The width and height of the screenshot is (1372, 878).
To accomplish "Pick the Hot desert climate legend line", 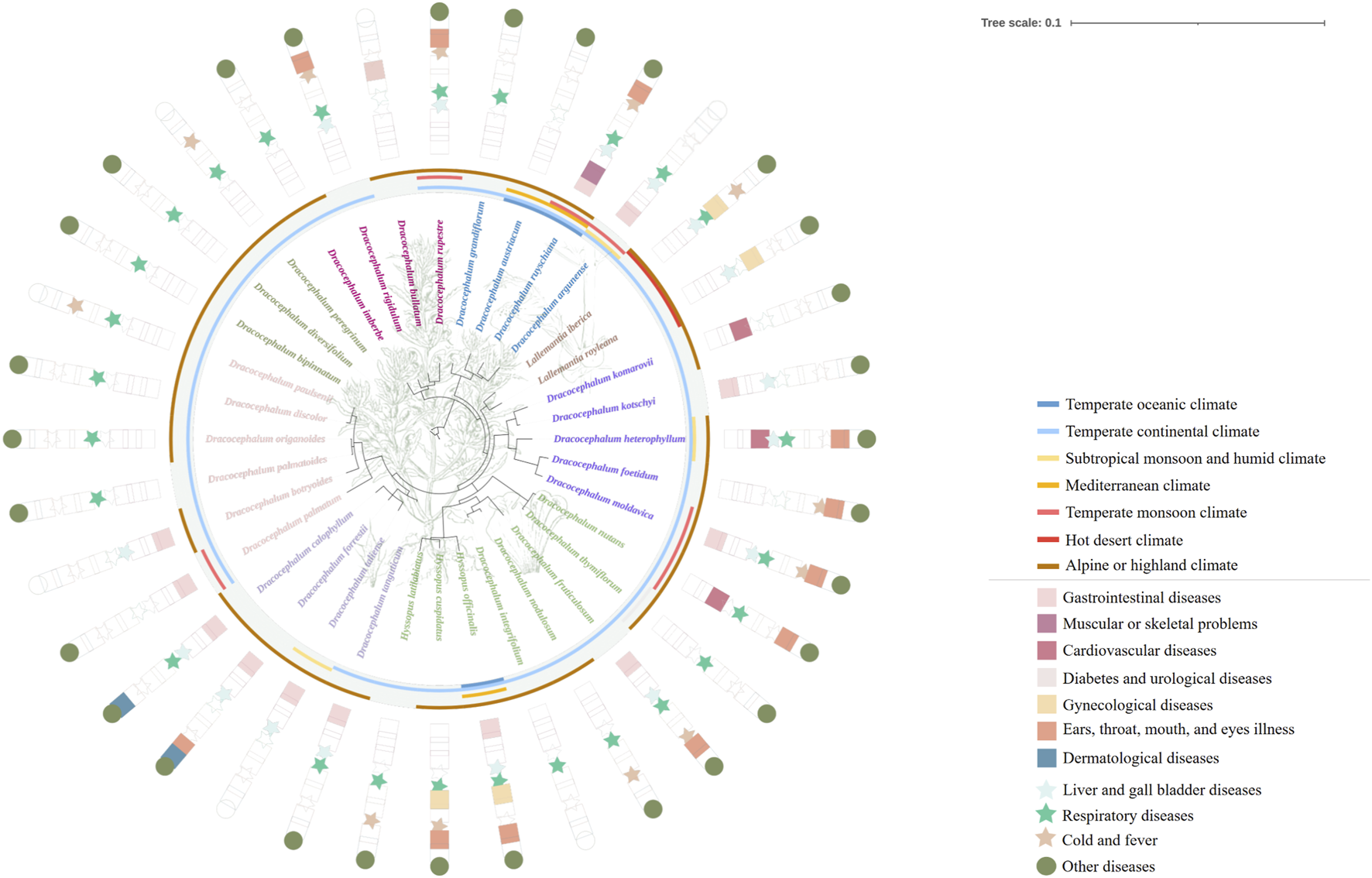I will click(1048, 540).
